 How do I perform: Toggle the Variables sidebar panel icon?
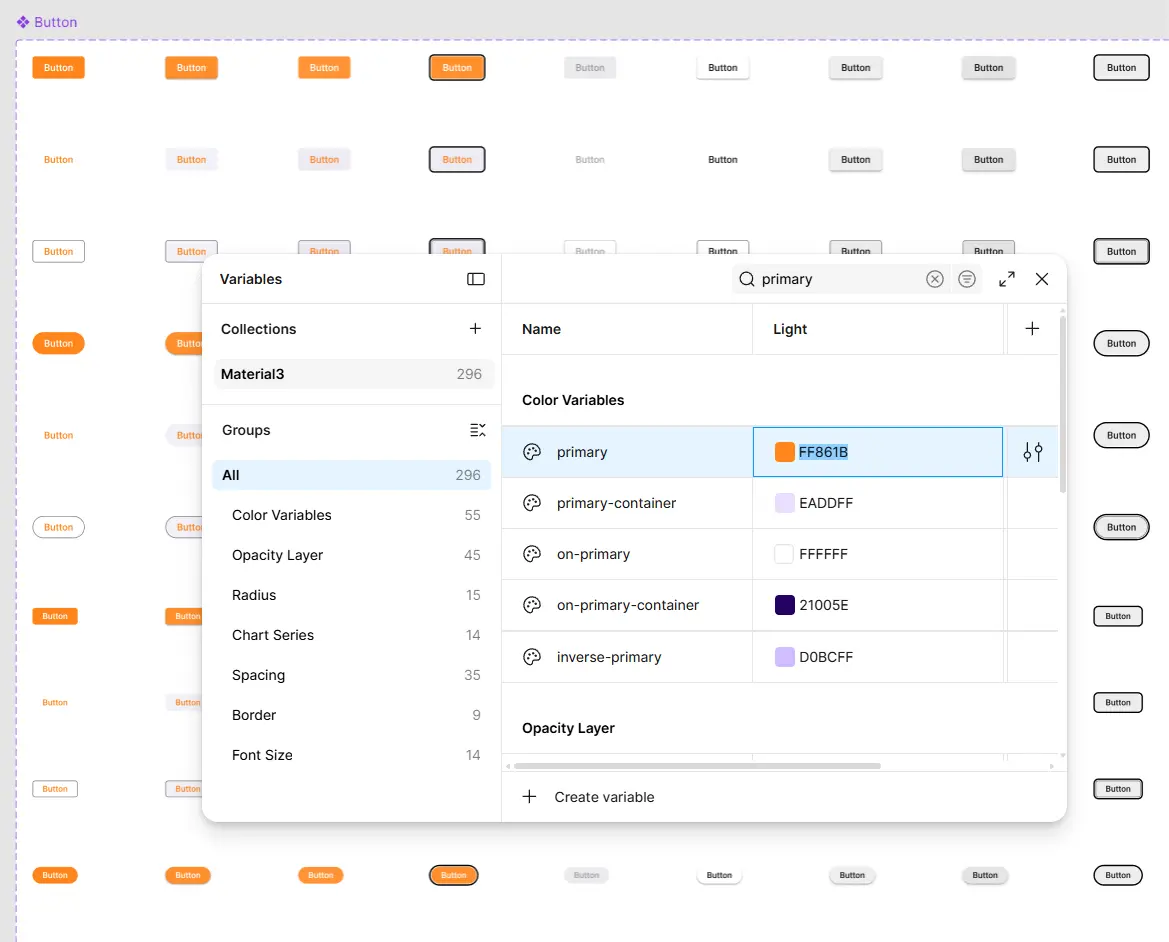(x=476, y=279)
